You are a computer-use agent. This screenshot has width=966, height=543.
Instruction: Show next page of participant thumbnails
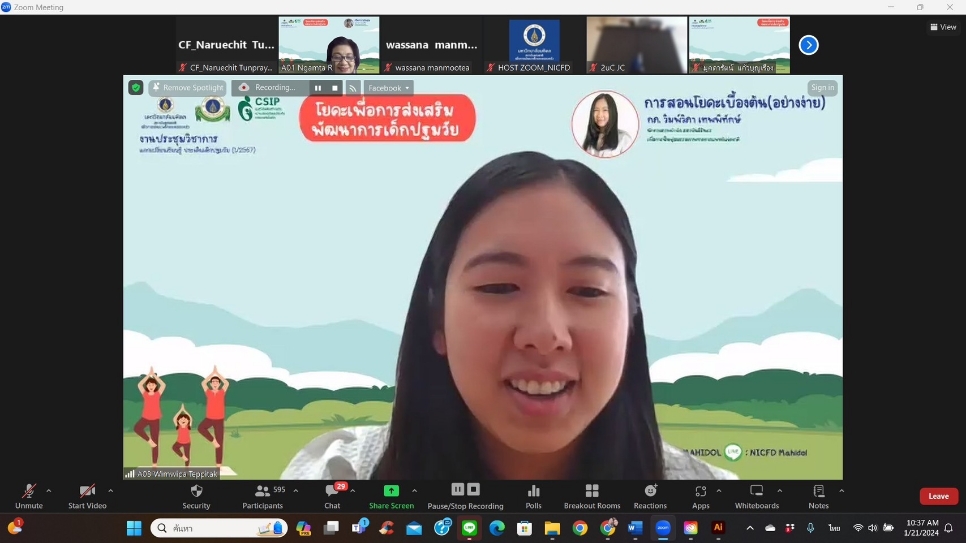click(x=808, y=45)
